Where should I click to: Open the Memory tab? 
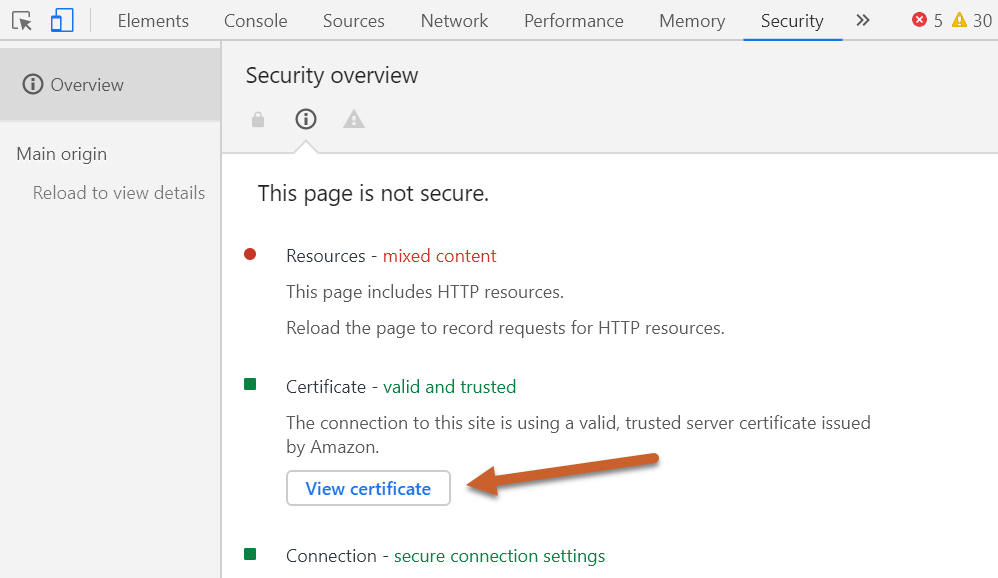pyautogui.click(x=692, y=21)
